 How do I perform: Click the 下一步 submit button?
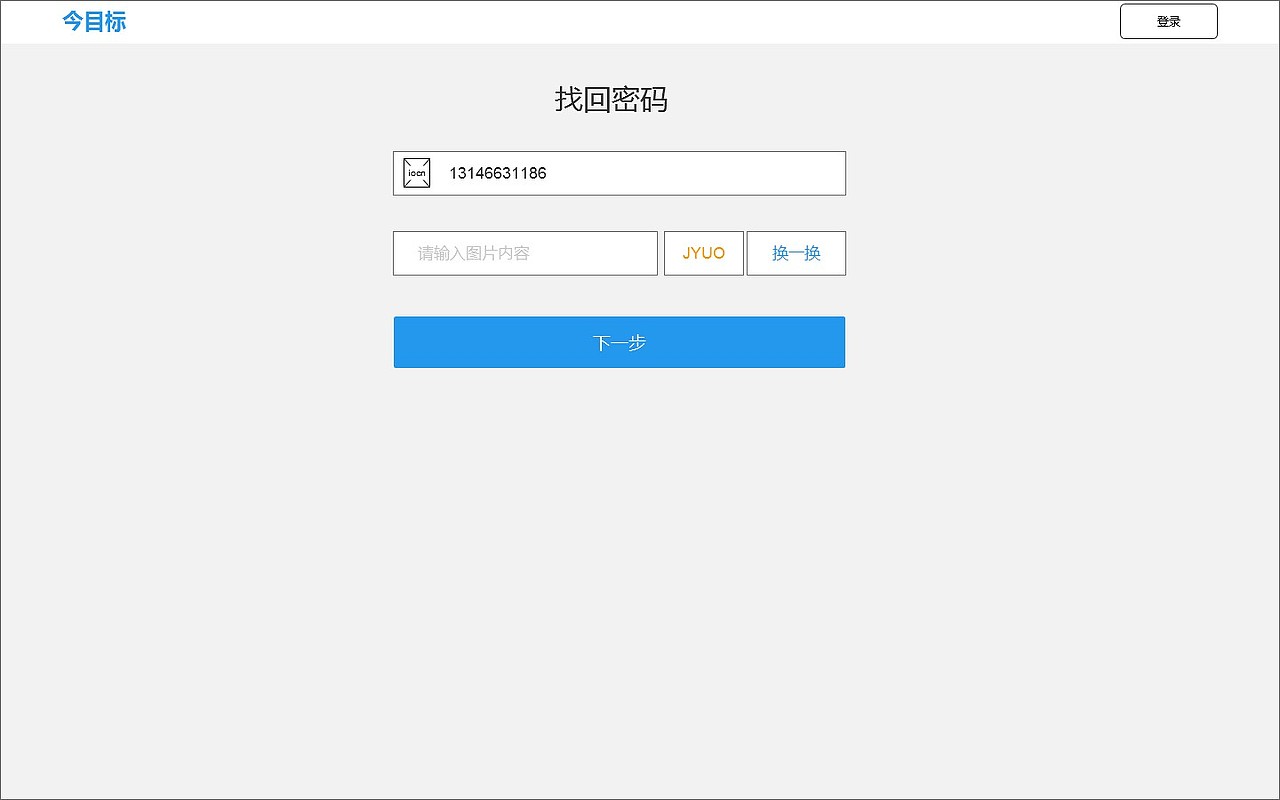click(619, 342)
